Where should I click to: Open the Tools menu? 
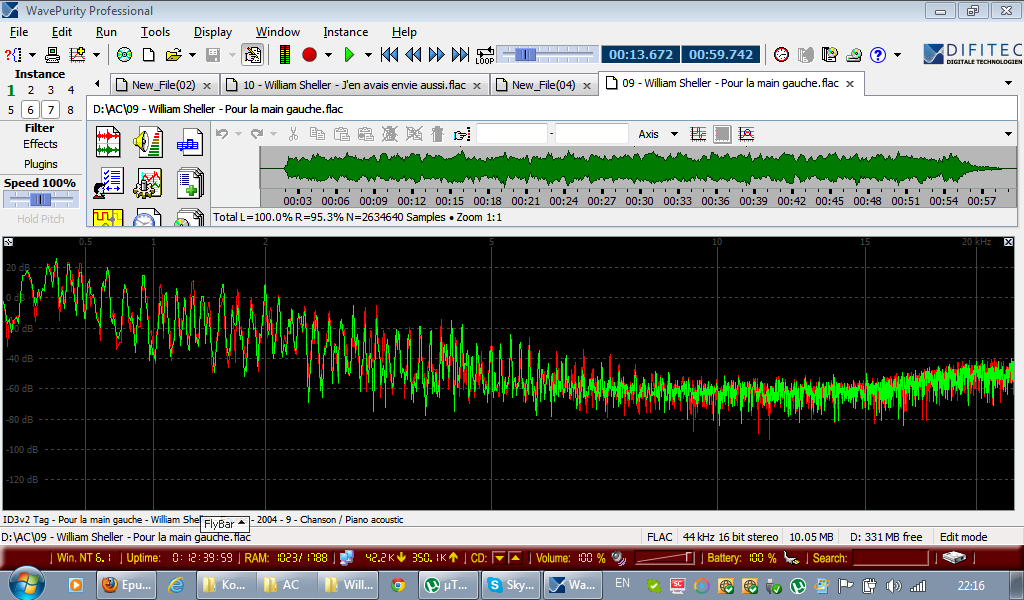[155, 32]
